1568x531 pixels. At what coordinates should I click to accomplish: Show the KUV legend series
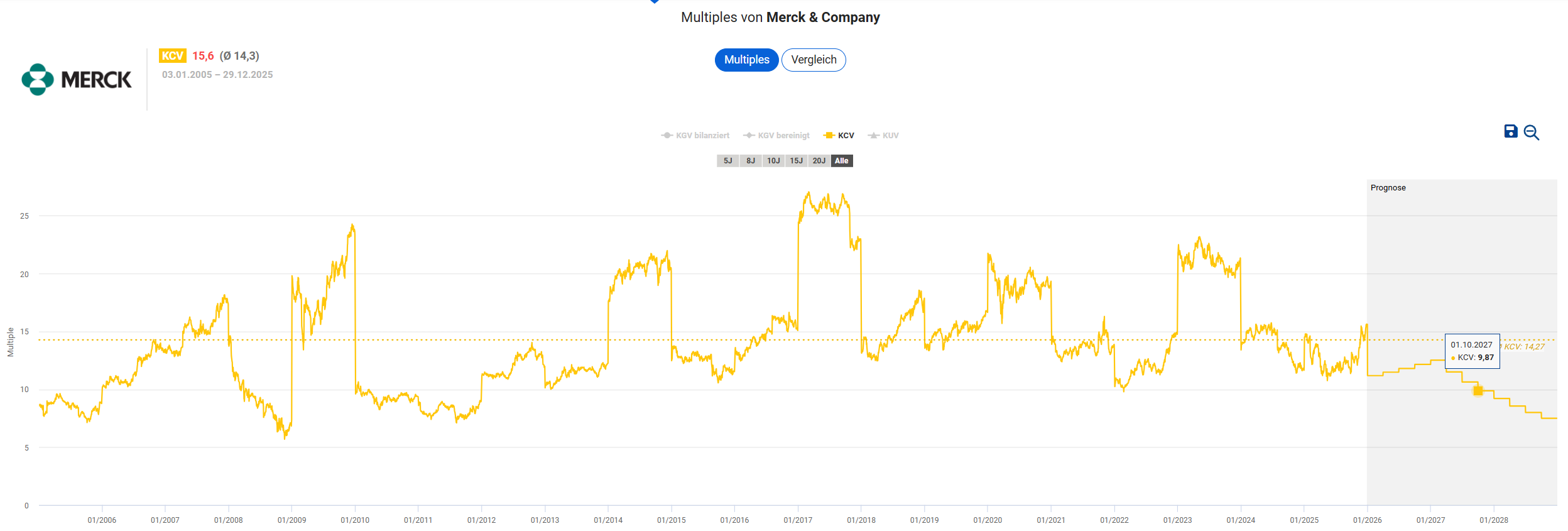884,136
